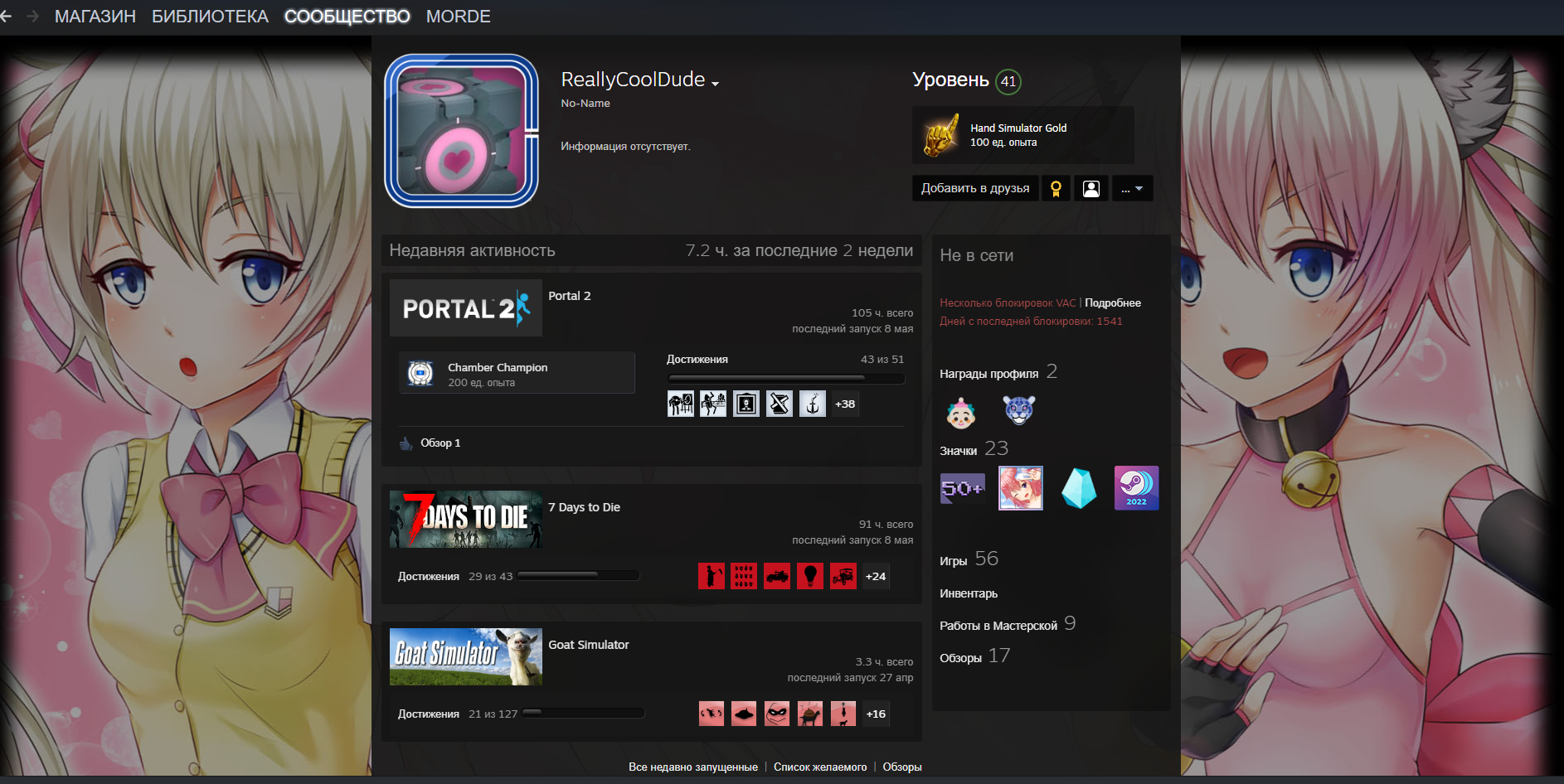View the jeep 7 Days to Die achievement
The image size is (1564, 784).
[843, 576]
